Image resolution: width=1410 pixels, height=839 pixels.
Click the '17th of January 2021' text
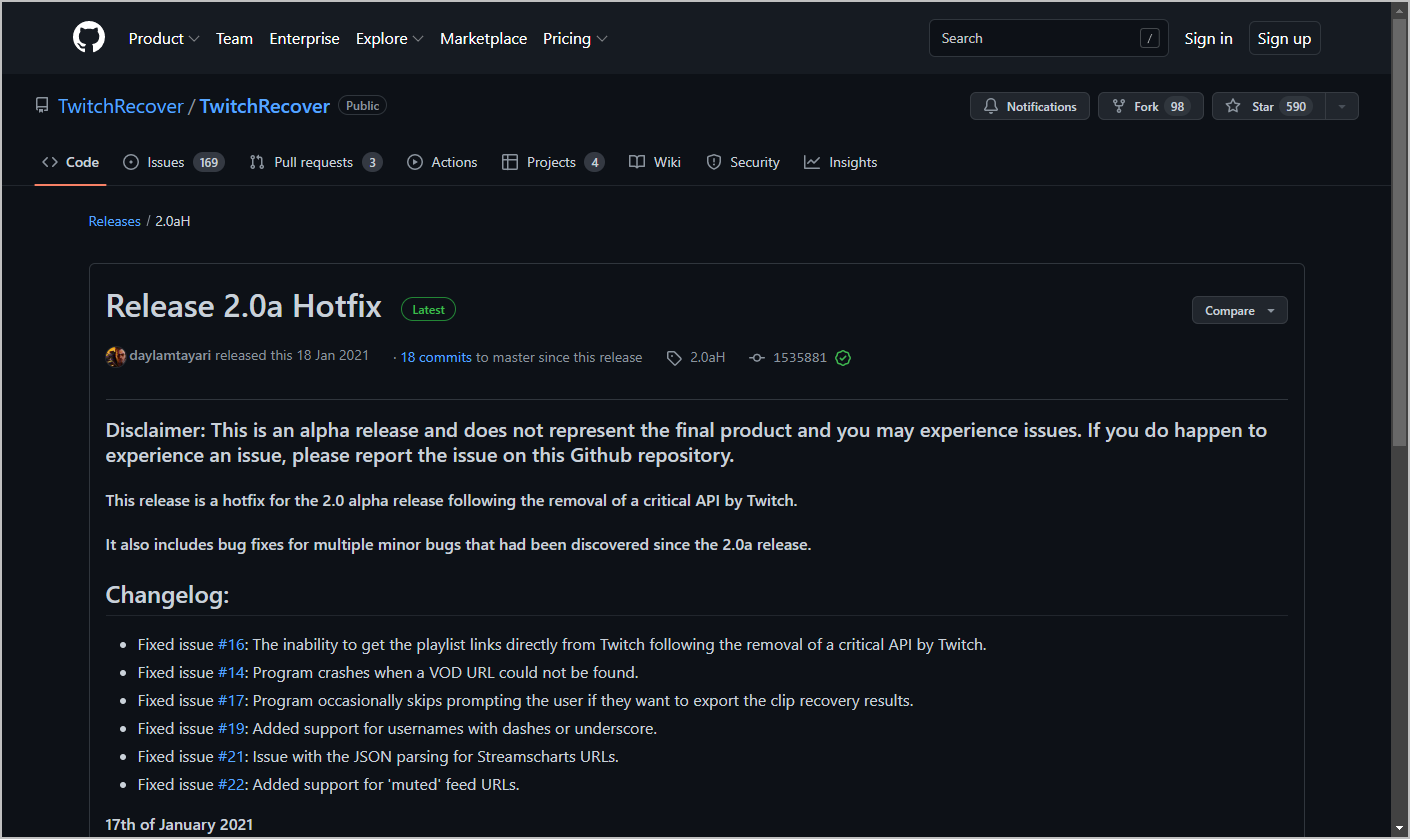pos(179,824)
